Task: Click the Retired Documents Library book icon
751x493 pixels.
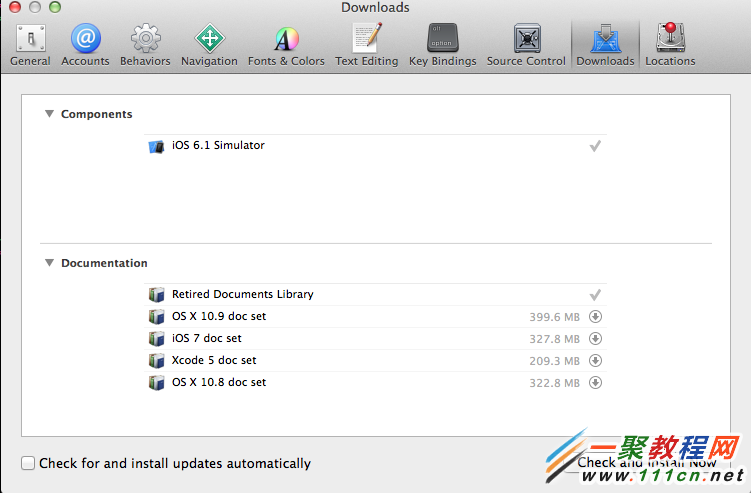Action: tap(156, 295)
